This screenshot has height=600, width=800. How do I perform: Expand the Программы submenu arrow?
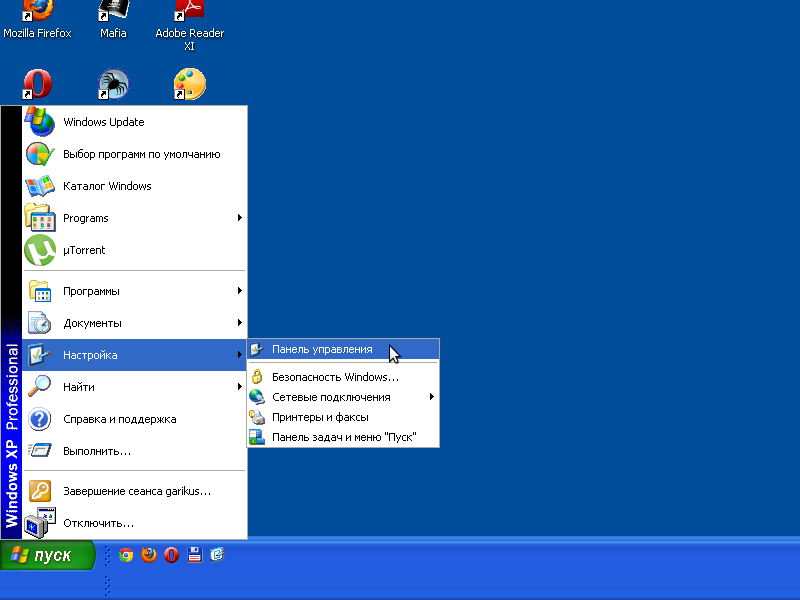[x=239, y=291]
